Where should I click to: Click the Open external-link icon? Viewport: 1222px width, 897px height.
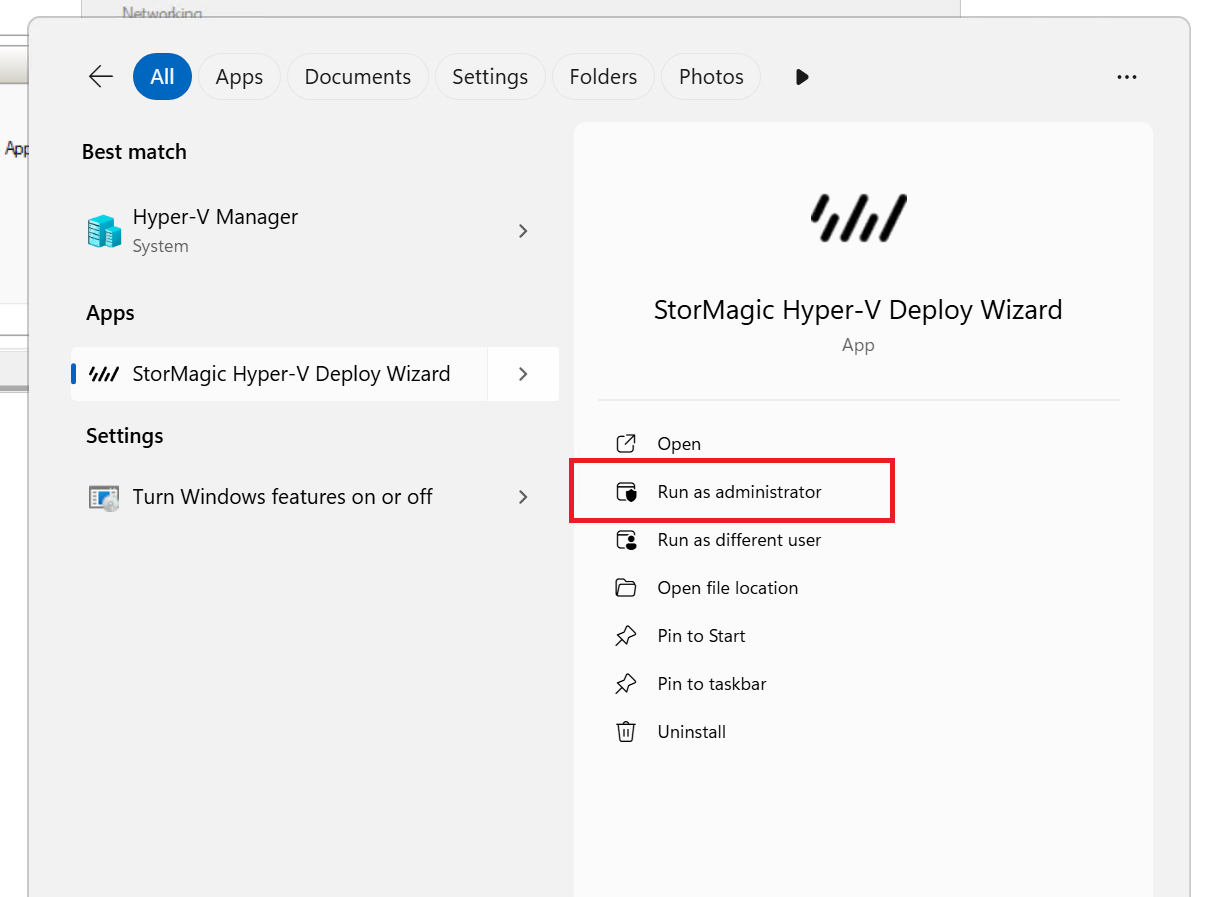click(626, 444)
